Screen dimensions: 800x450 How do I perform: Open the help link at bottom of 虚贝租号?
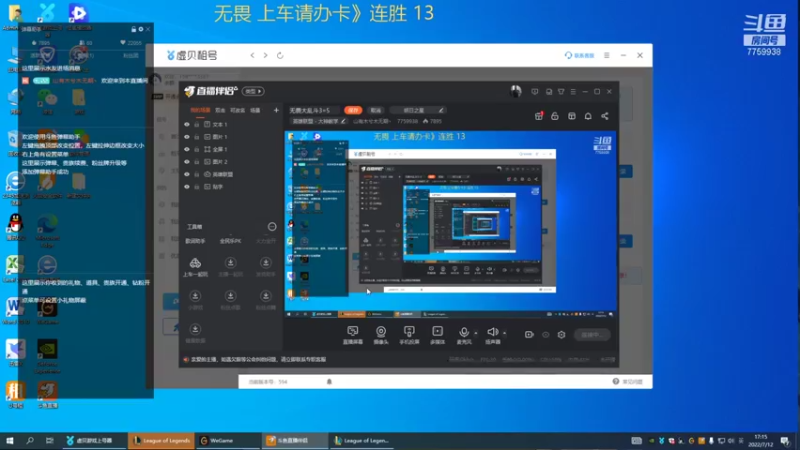point(628,382)
